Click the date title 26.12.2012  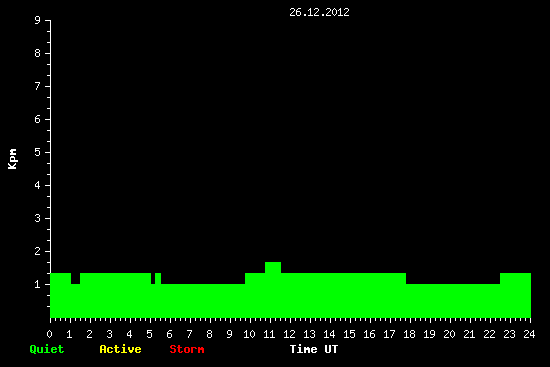pyautogui.click(x=319, y=12)
